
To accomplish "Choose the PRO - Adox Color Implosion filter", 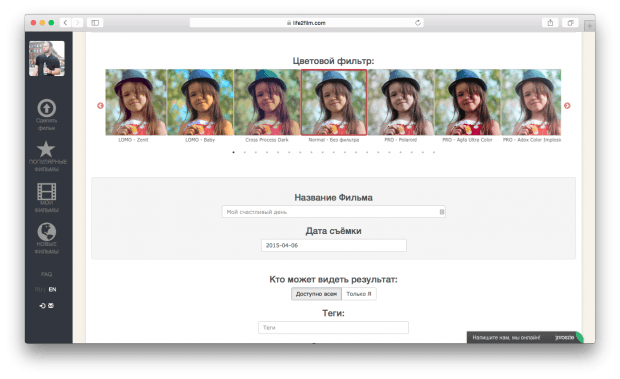I will (531, 102).
